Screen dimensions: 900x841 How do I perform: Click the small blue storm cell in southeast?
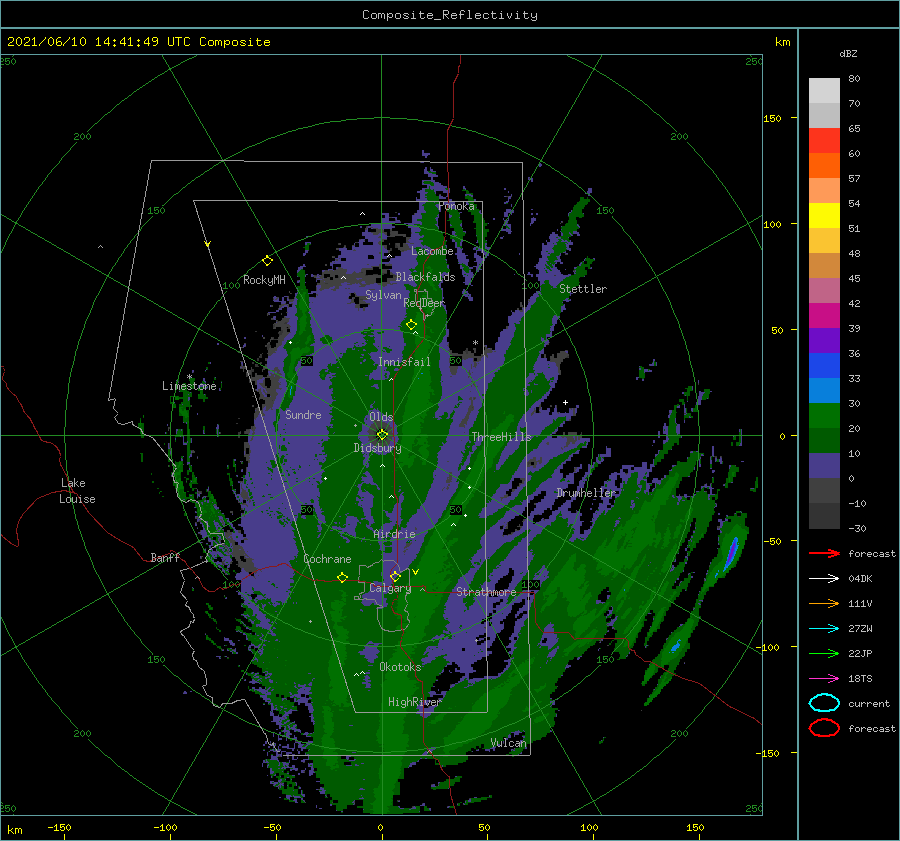point(676,646)
